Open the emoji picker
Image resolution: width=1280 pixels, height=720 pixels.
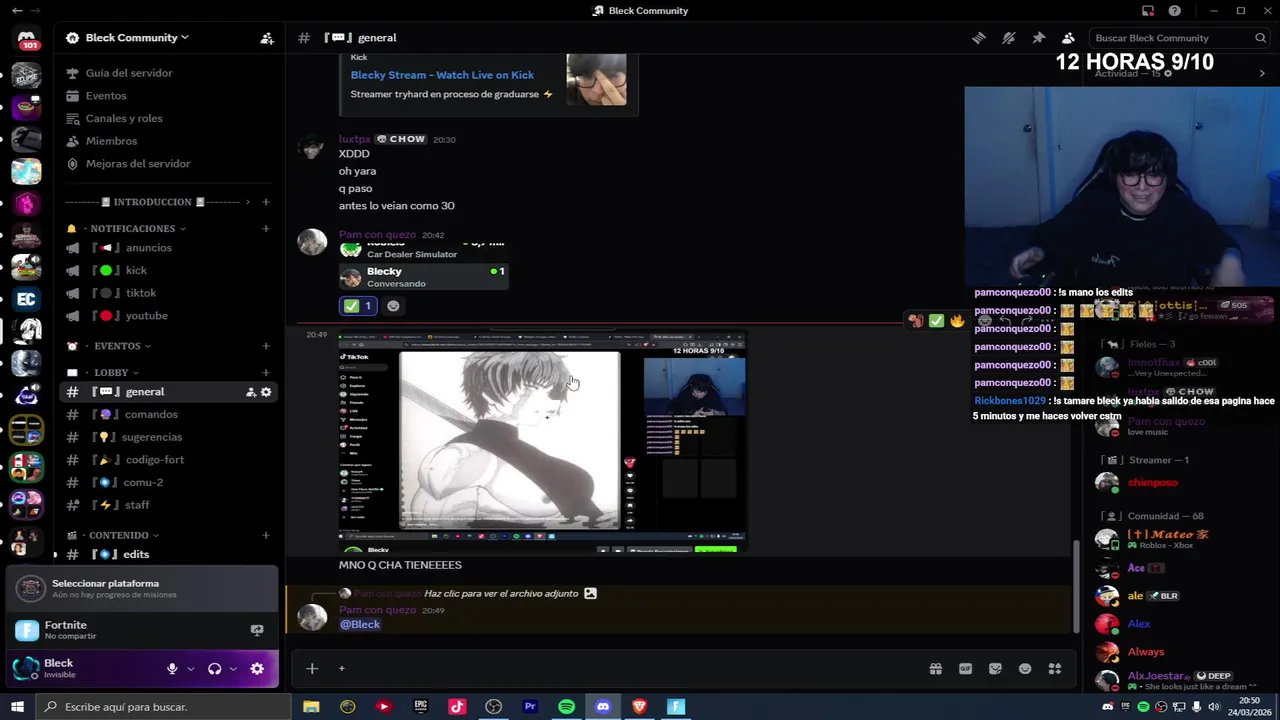(1025, 669)
